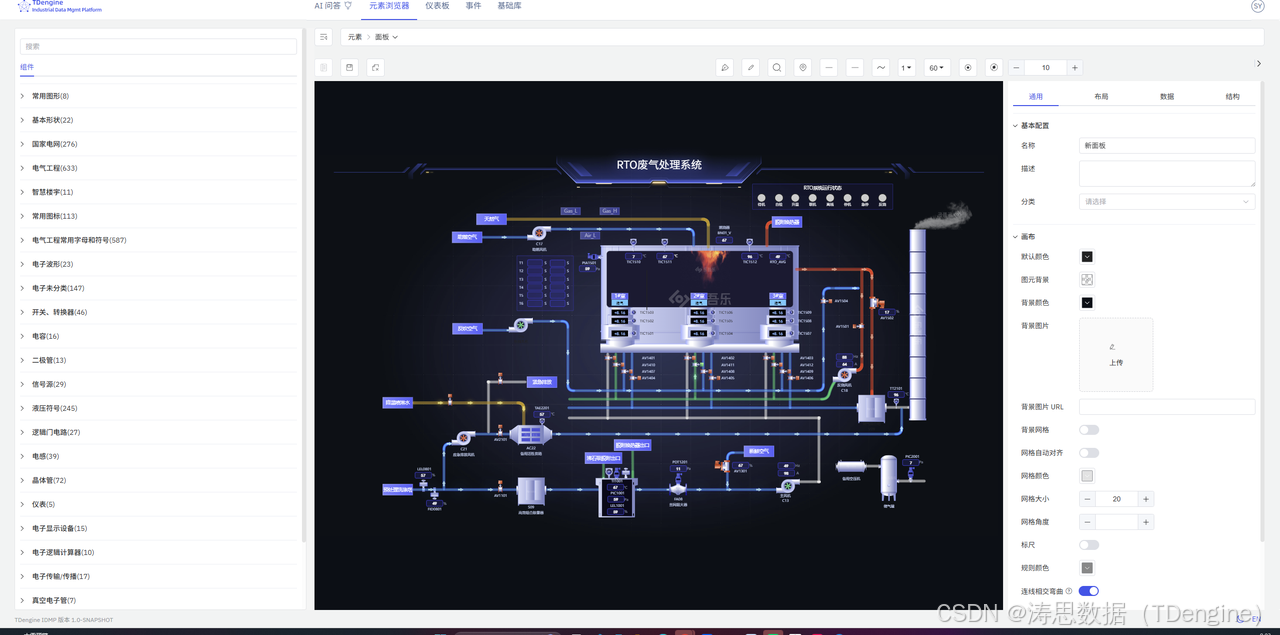Expand the 常用图标(113) category

22,216
